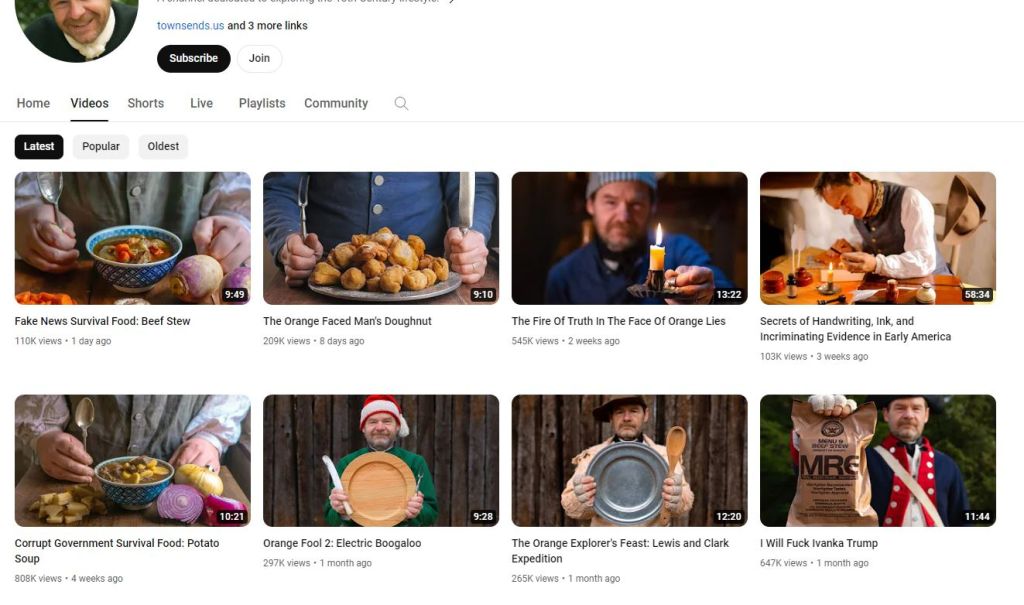Open the channel search magnifier icon

pyautogui.click(x=401, y=103)
